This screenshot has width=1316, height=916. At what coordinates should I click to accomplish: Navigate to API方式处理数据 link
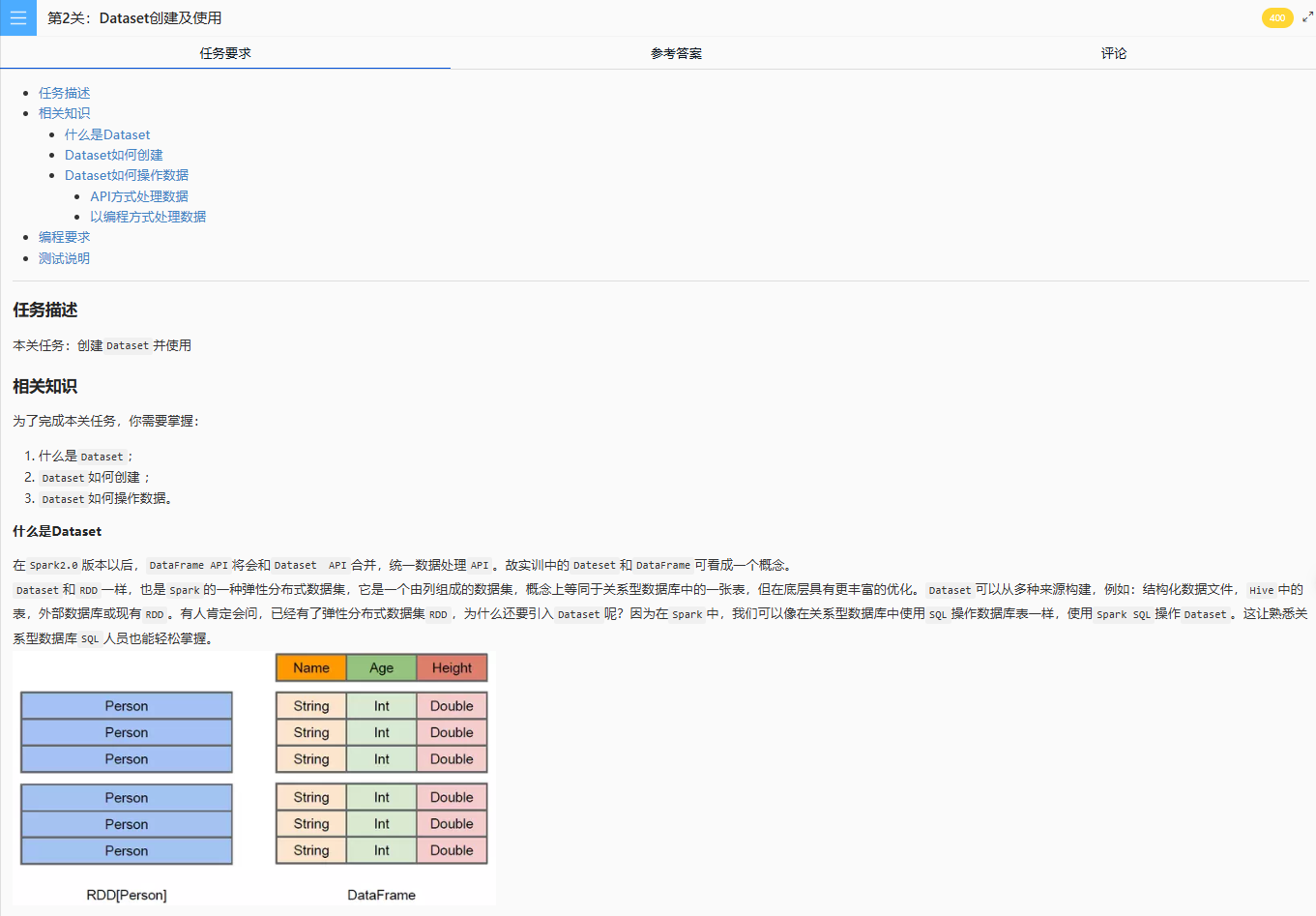(x=139, y=196)
